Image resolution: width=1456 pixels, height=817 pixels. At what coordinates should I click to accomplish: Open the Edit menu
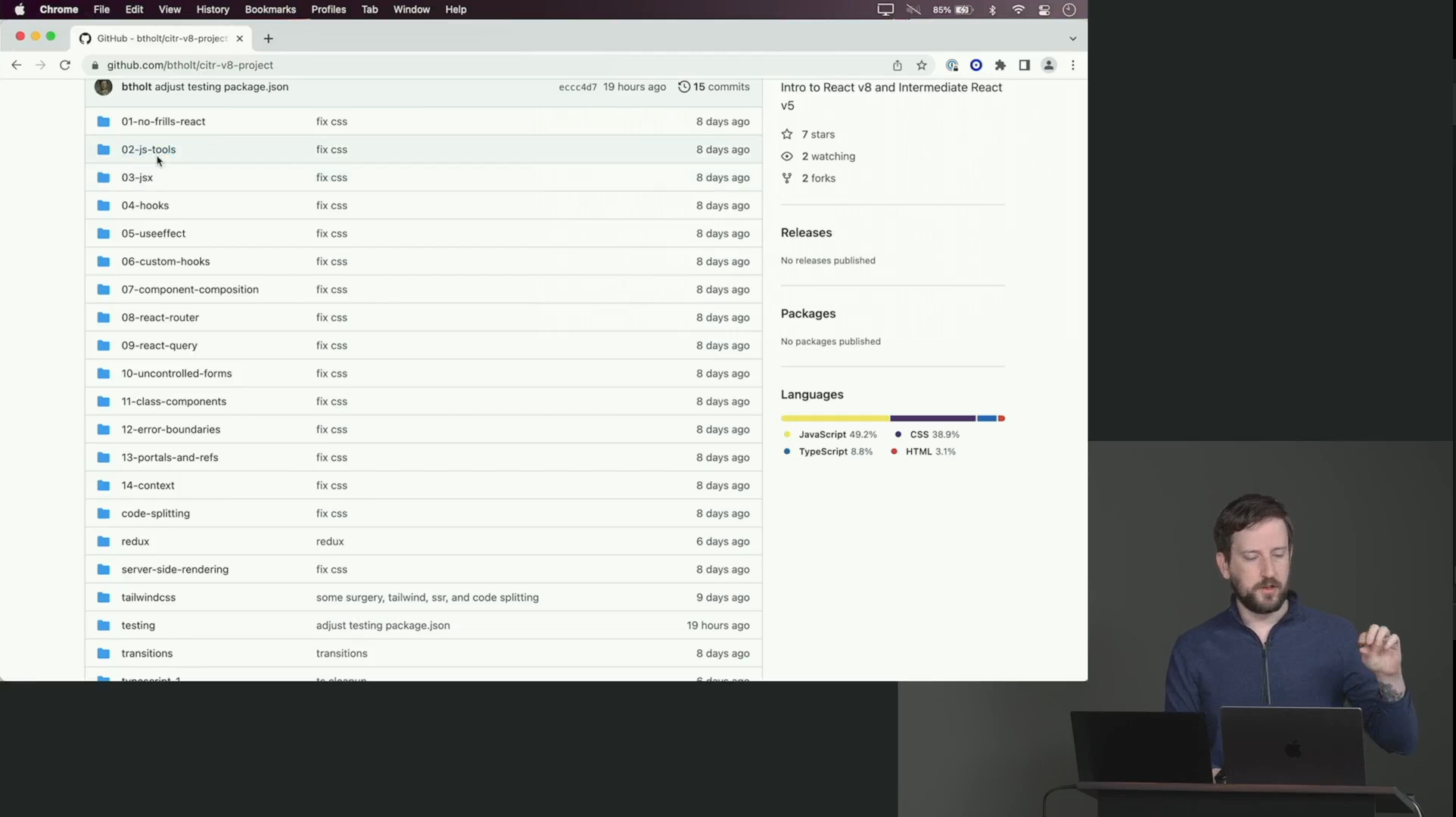(134, 10)
